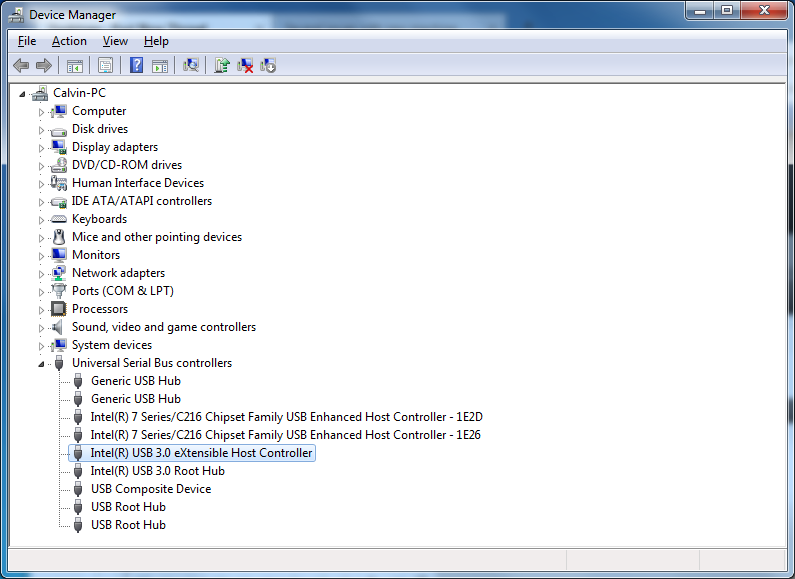The width and height of the screenshot is (795, 579).
Task: Click Scan for hardware changes icon
Action: coord(191,65)
